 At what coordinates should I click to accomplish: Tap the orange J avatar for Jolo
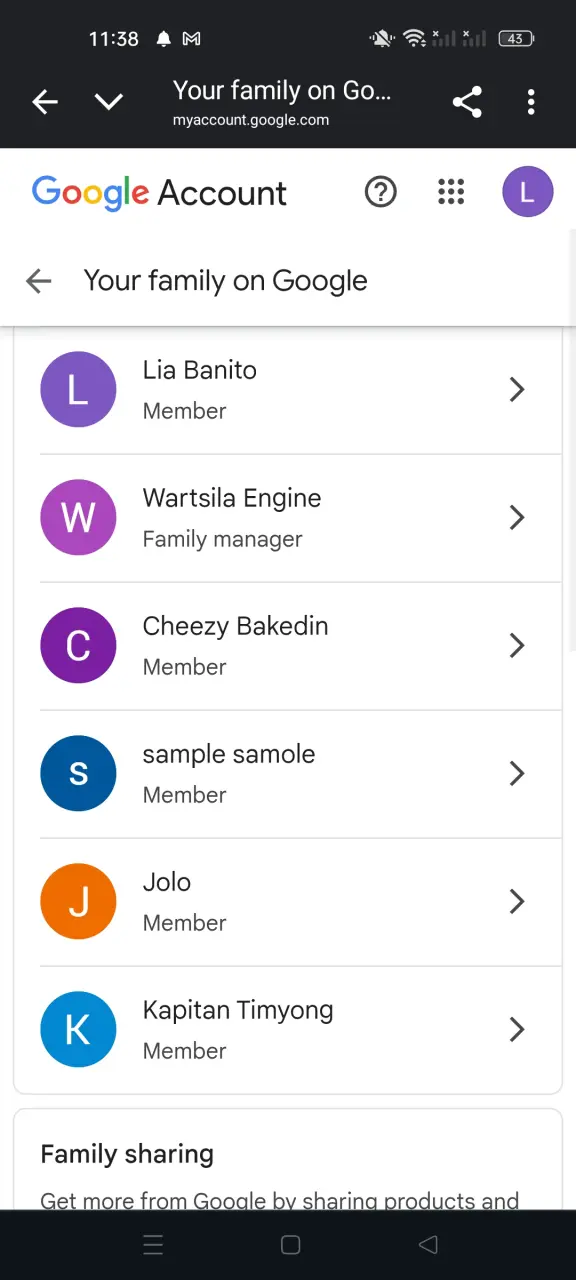[78, 901]
